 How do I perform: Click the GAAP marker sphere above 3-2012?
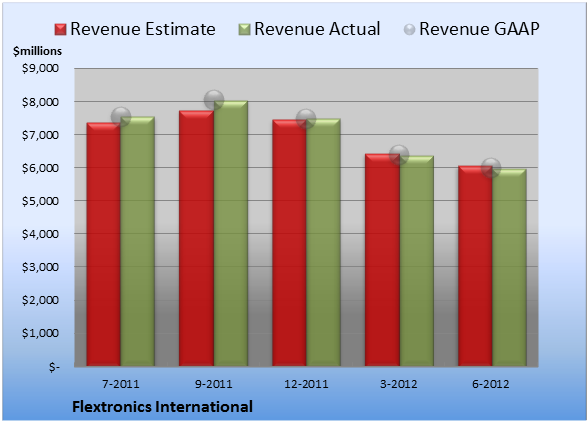tap(399, 155)
